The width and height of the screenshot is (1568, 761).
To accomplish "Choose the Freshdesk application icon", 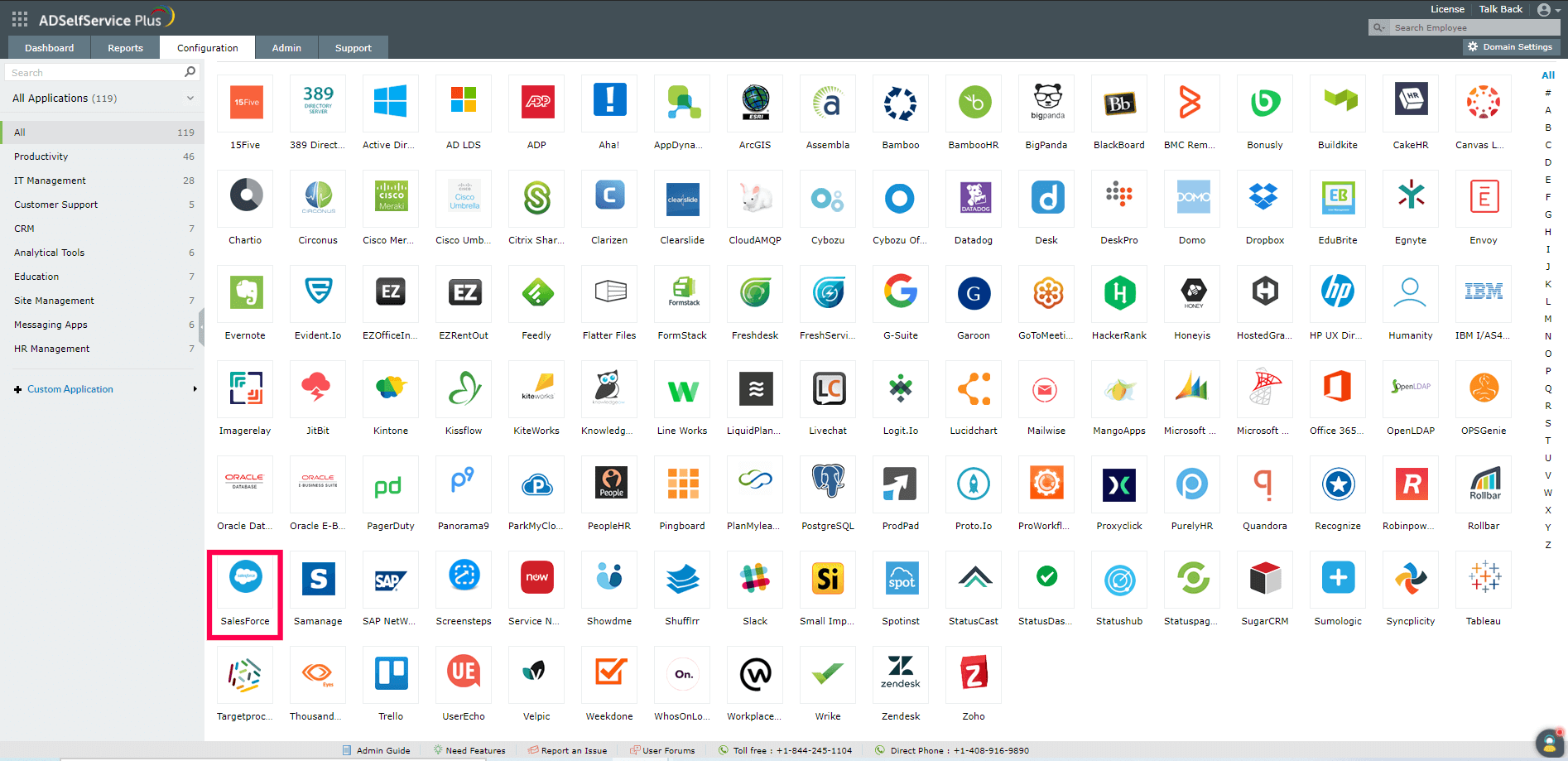I will pyautogui.click(x=755, y=292).
